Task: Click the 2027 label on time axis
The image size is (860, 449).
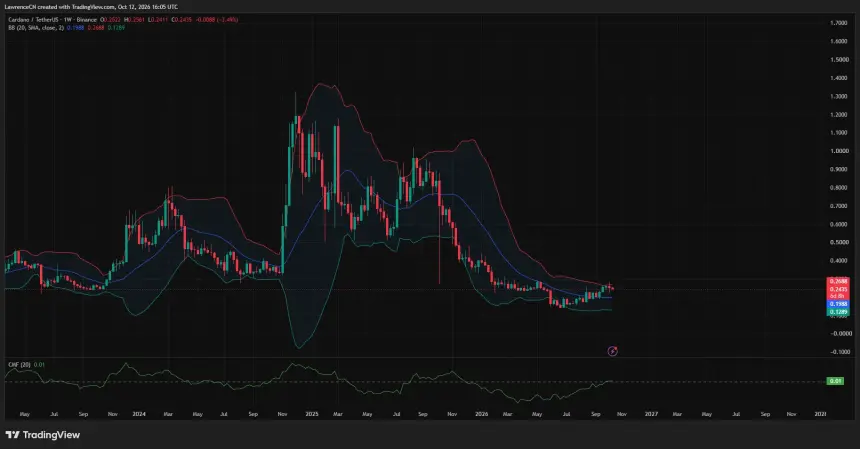Action: pyautogui.click(x=651, y=414)
